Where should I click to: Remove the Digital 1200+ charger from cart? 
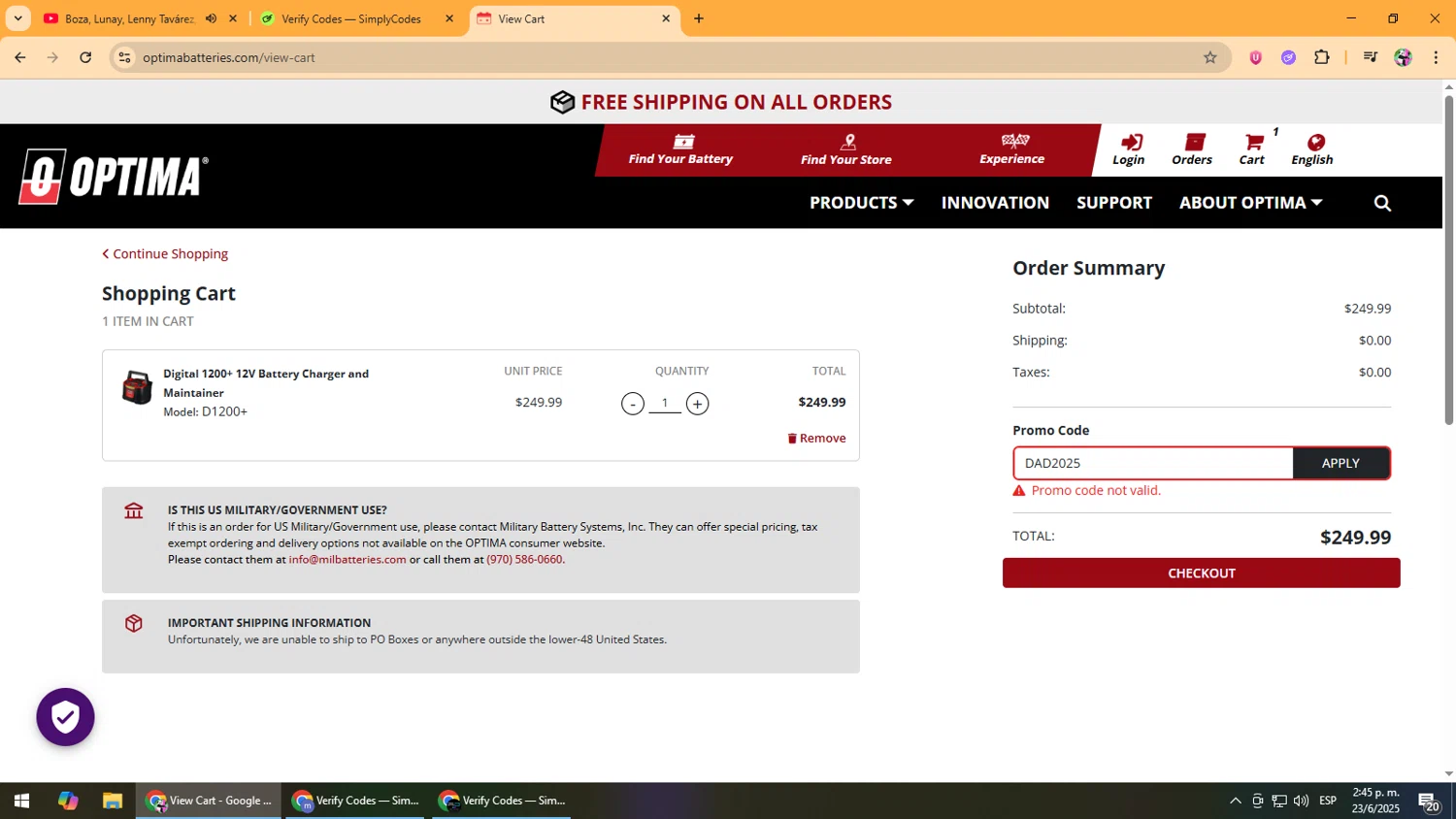816,439
